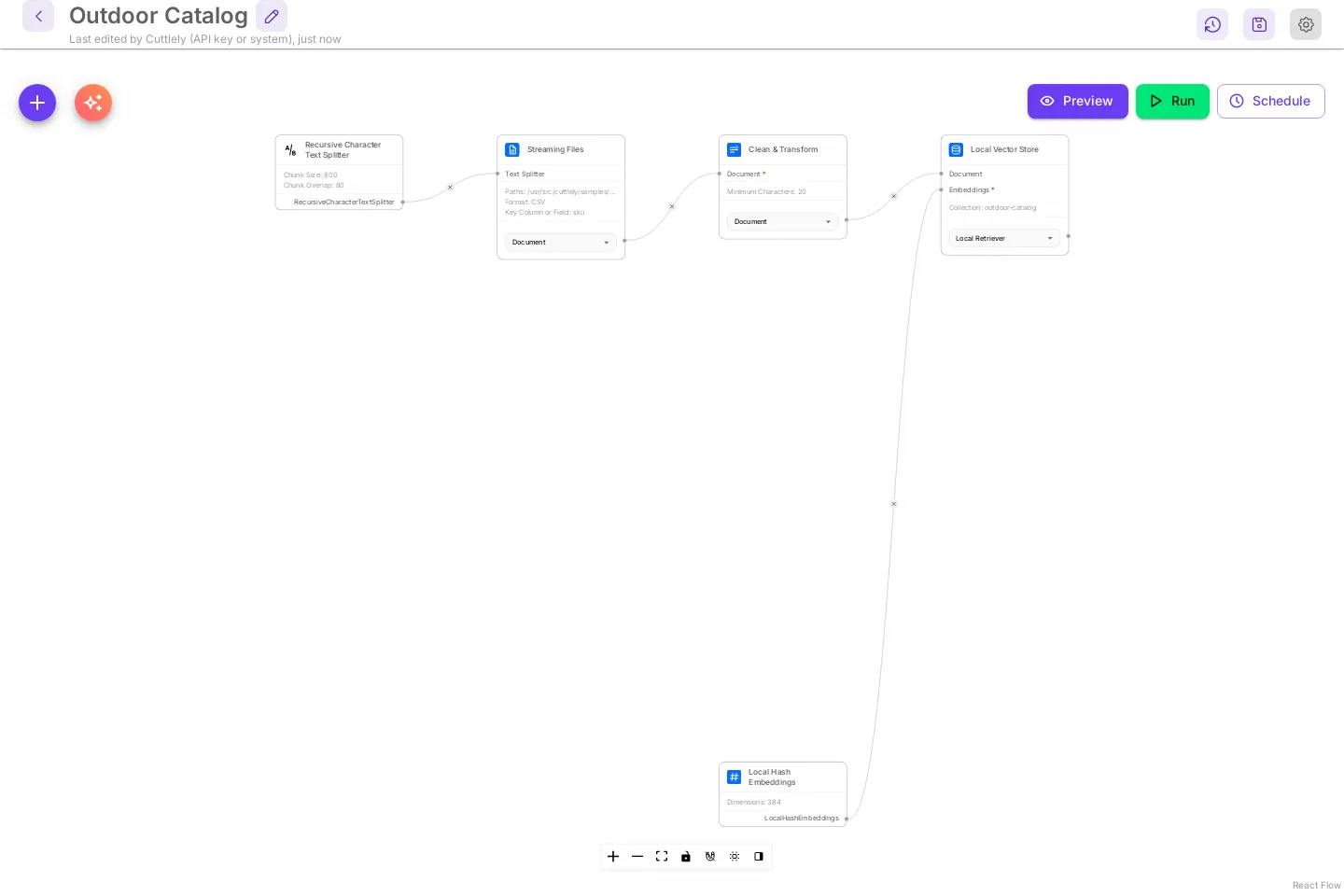The image size is (1344, 896).
Task: Zoom out on the canvas controls
Action: pos(637,856)
